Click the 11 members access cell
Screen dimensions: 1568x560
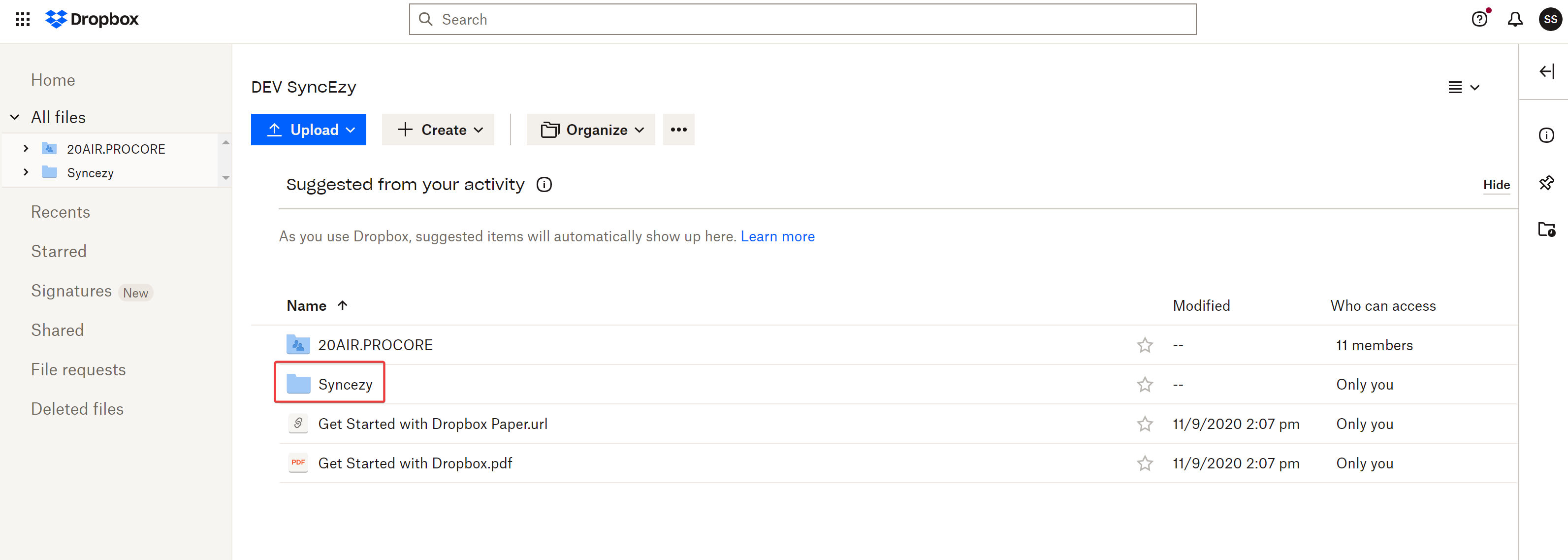tap(1374, 345)
